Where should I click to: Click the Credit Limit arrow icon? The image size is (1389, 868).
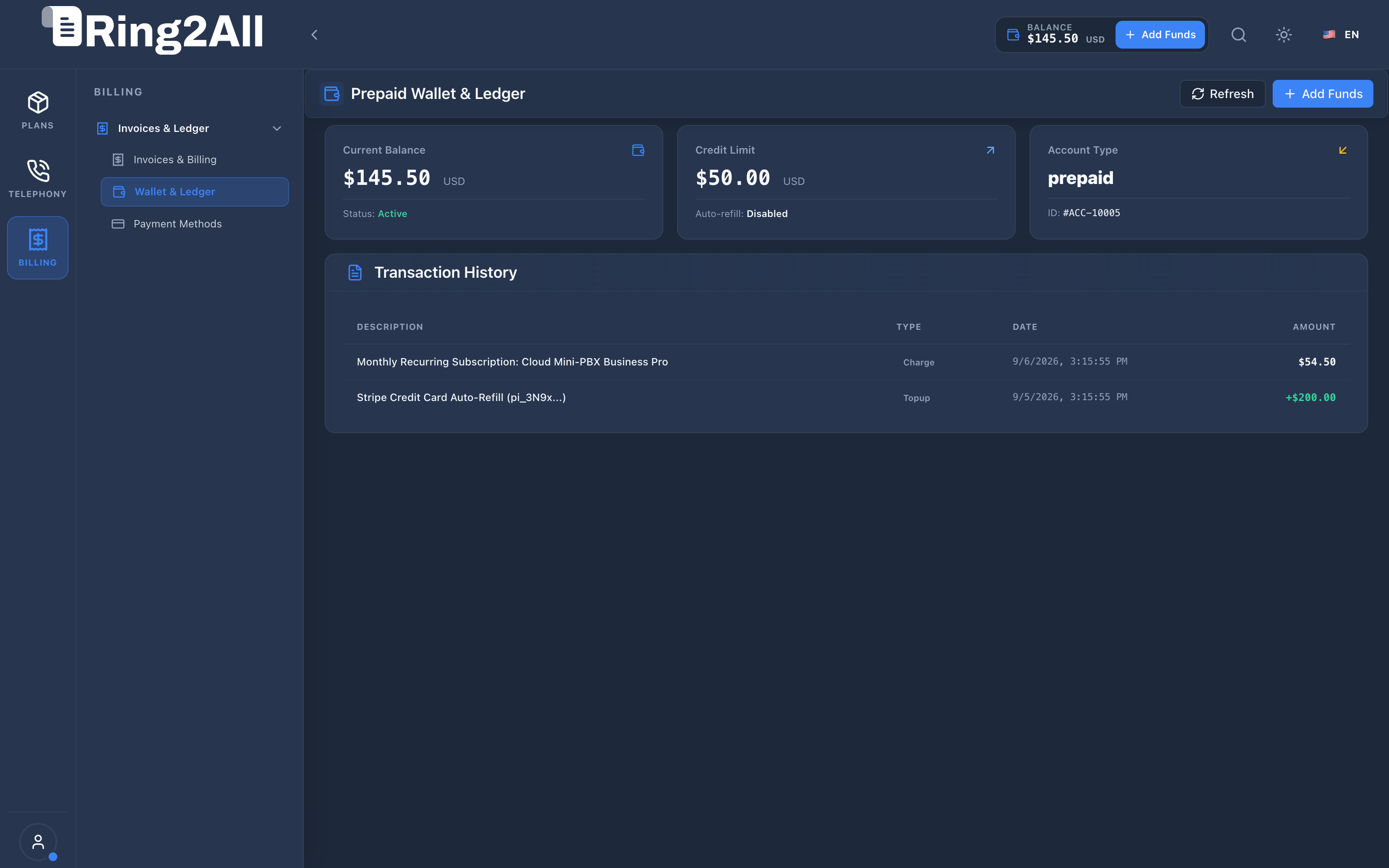tap(990, 151)
